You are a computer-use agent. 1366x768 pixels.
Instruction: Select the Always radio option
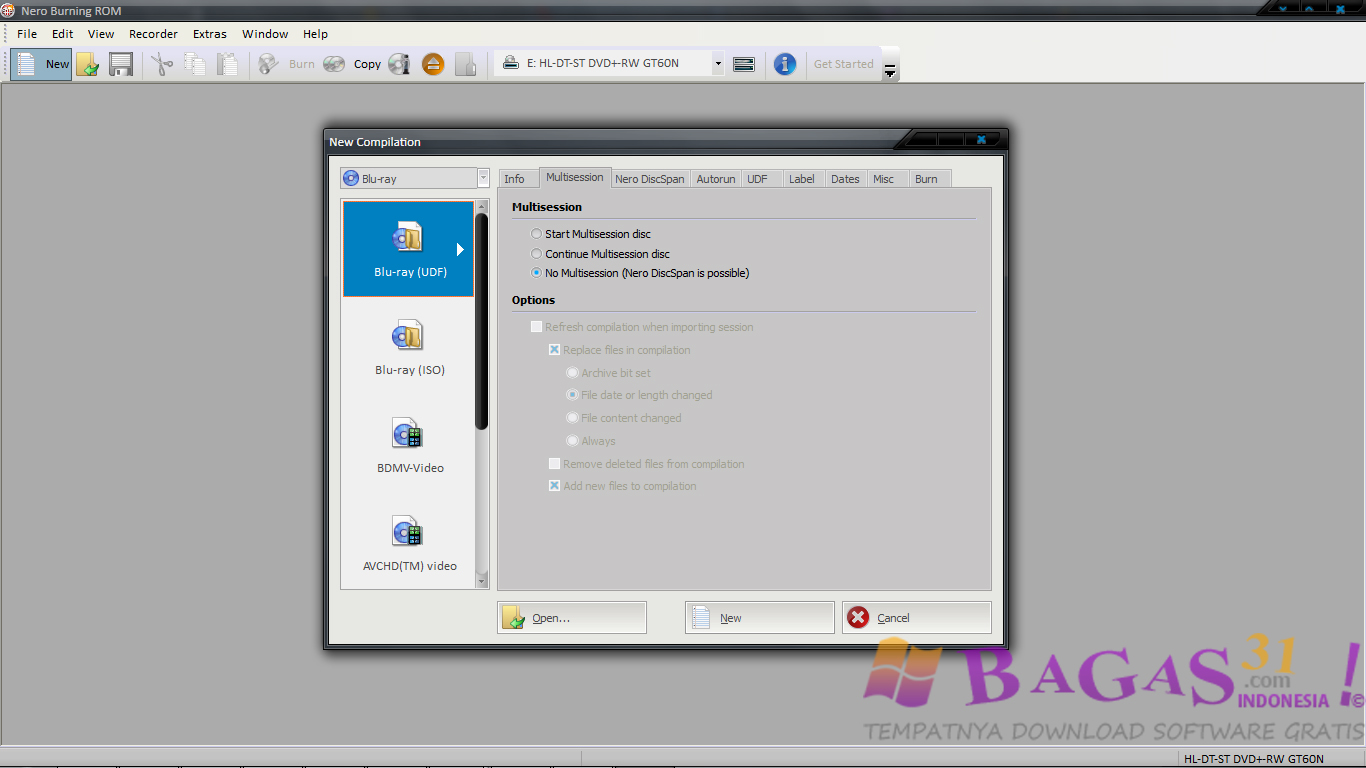coord(573,441)
